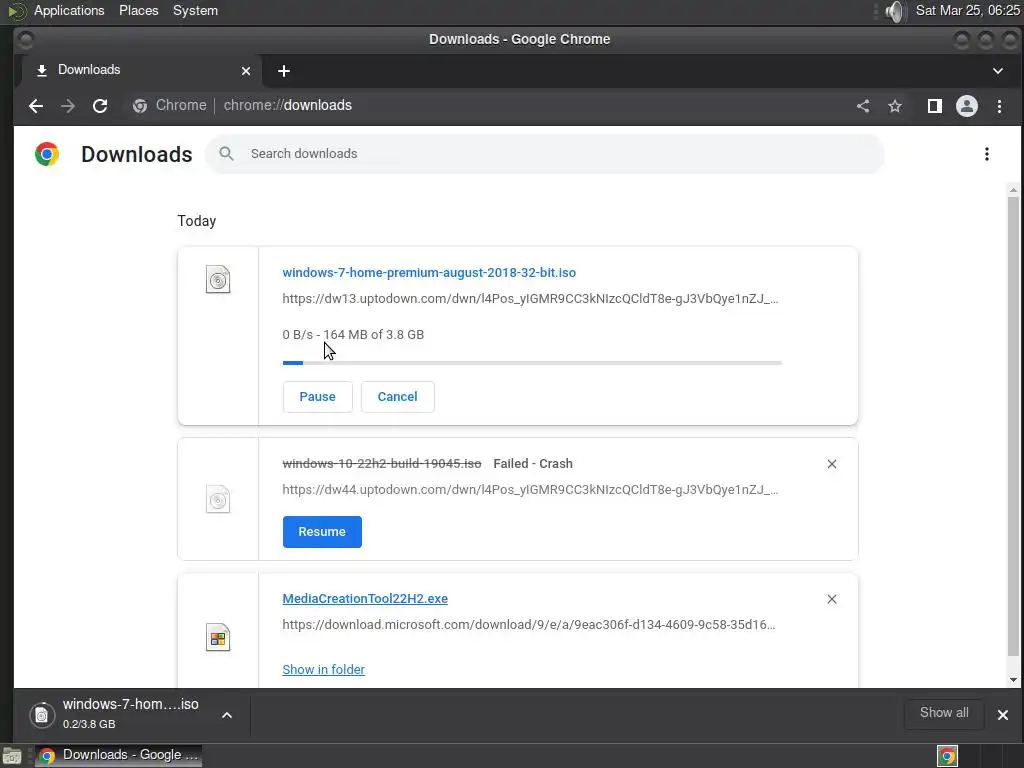Click the clock showing Sat Mar 25
The image size is (1024, 768).
[968, 10]
